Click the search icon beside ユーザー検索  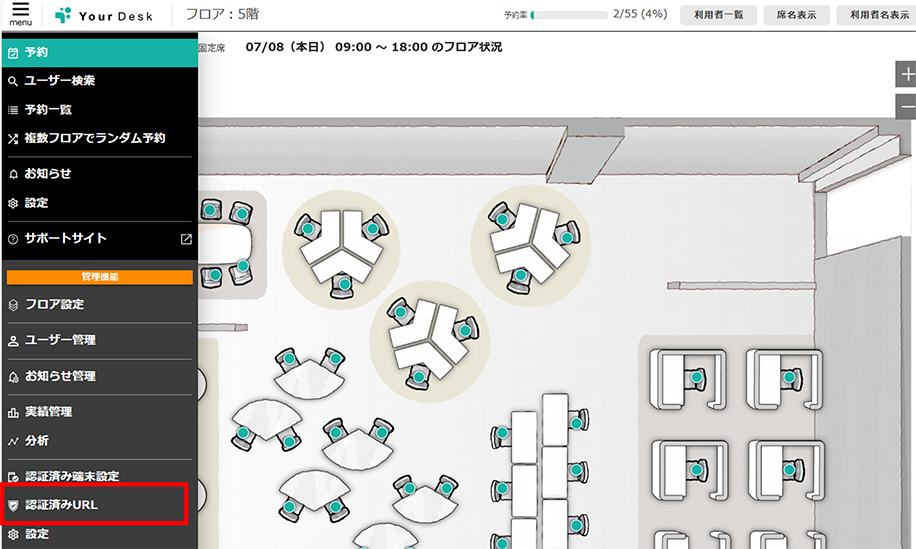(x=13, y=82)
